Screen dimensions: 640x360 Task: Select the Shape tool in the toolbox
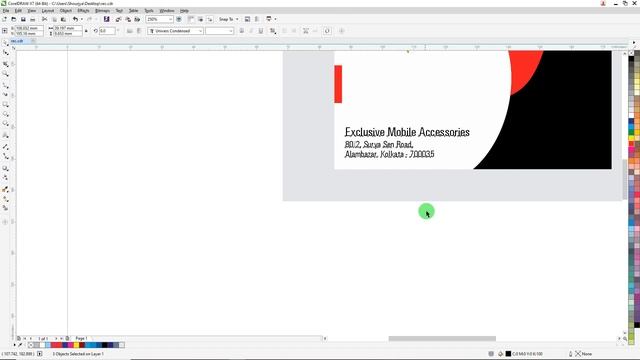point(5,53)
